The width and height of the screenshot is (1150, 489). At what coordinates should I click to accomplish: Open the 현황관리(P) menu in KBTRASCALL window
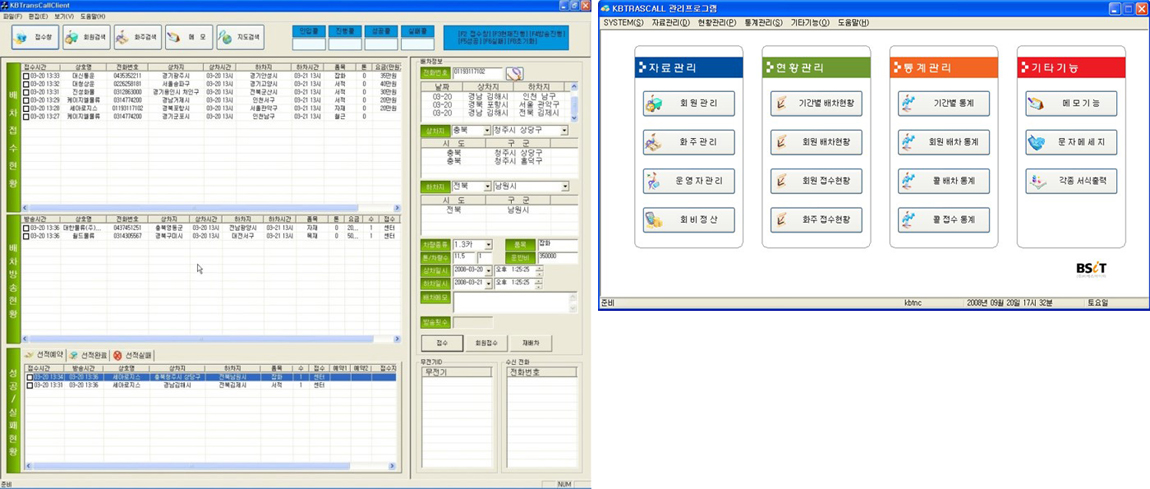pos(717,23)
